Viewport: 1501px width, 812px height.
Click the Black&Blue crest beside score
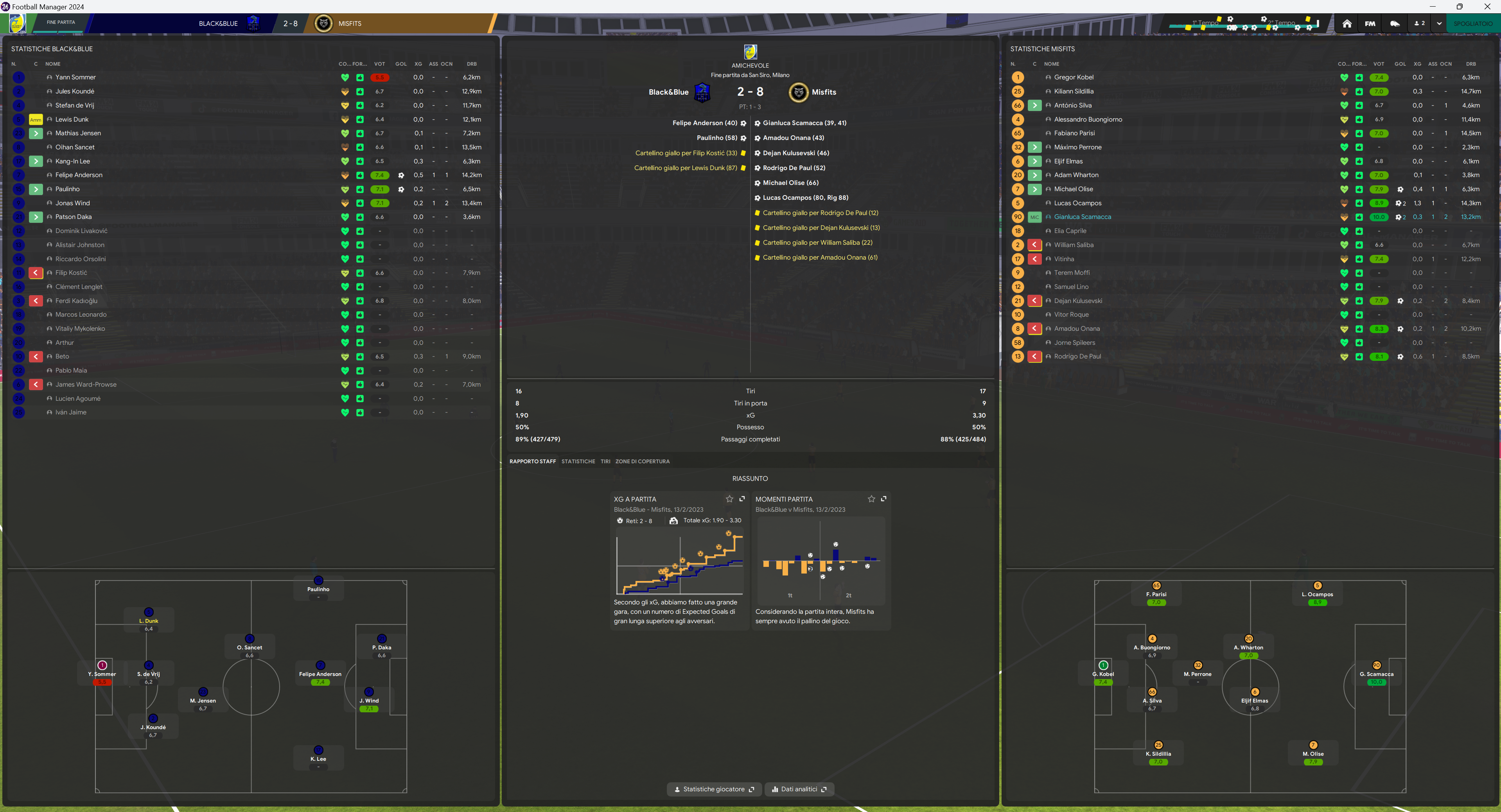[703, 92]
